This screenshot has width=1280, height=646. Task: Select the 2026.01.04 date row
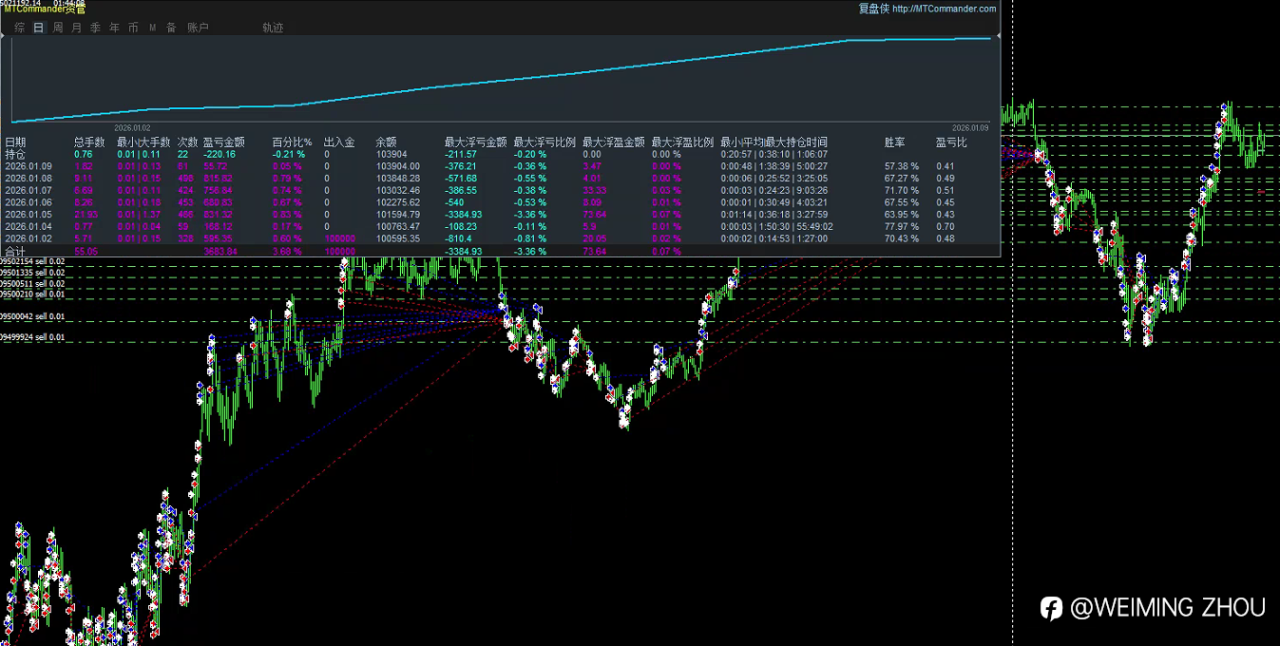pos(28,227)
